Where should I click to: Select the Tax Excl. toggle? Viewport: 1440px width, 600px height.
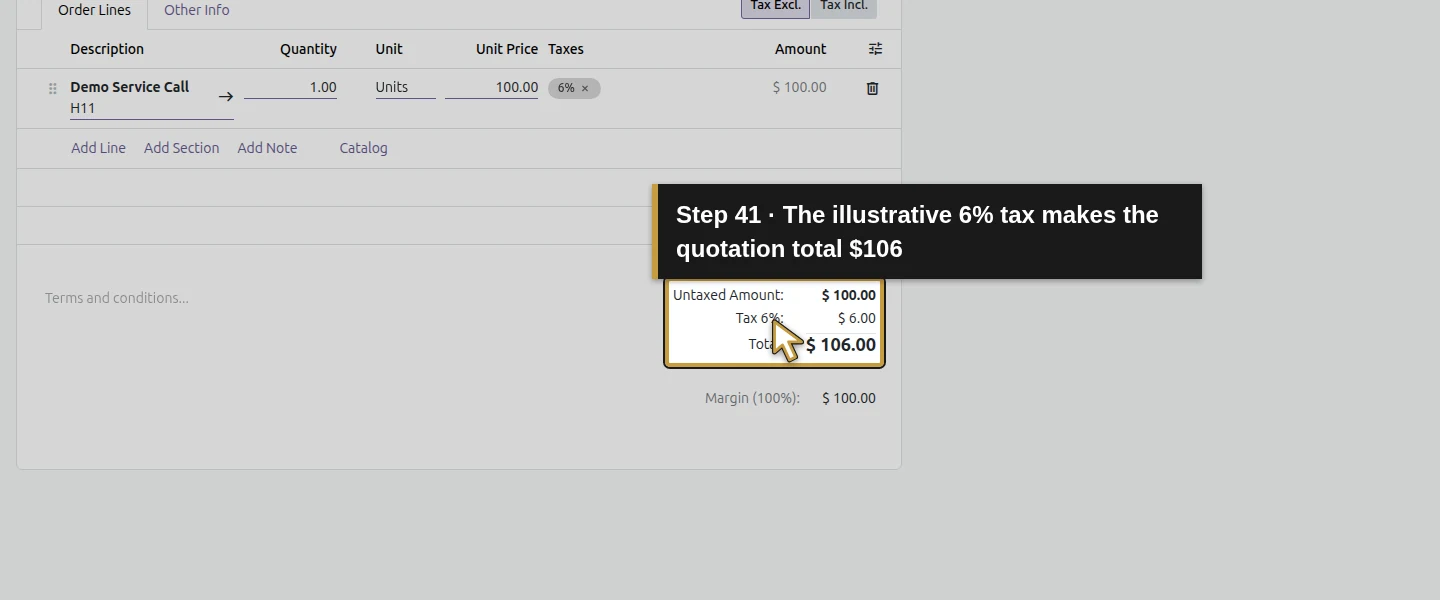pos(775,6)
